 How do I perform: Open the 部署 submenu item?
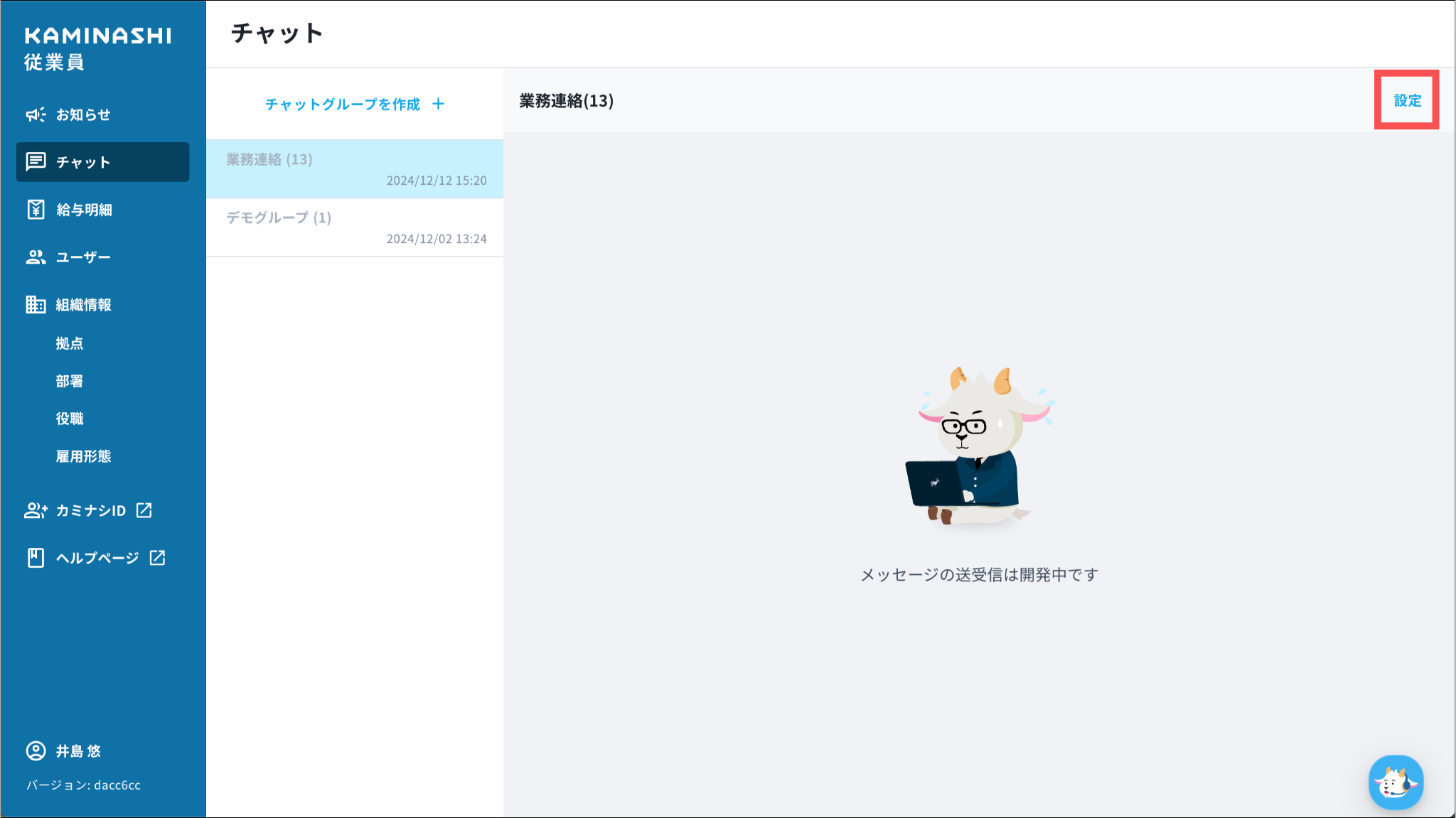click(x=70, y=381)
